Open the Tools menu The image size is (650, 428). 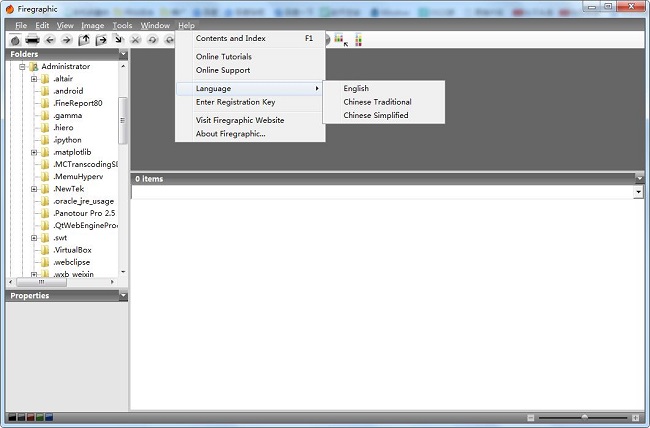[122, 25]
